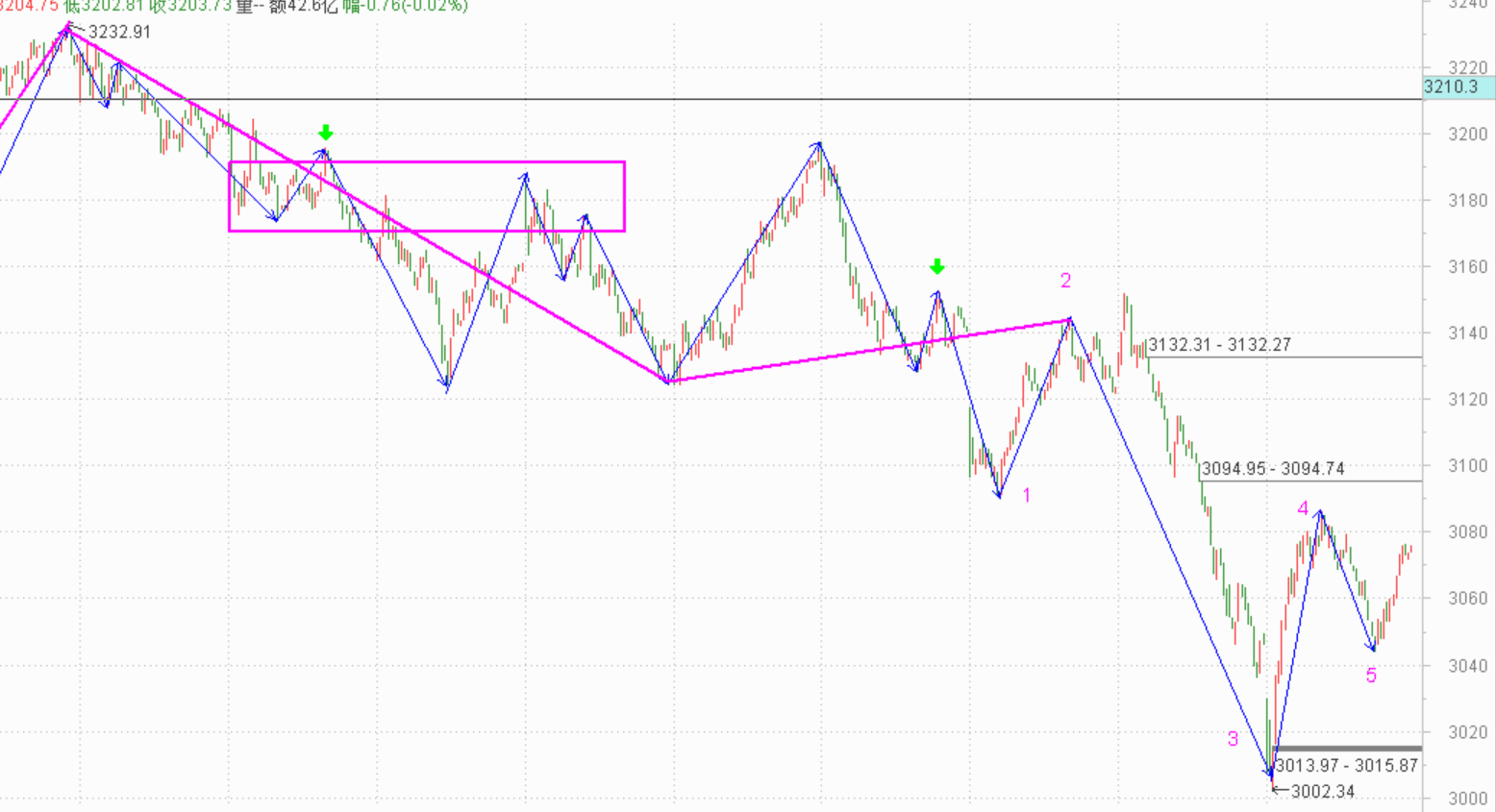Click the 3210.3 current price tag

(x=1452, y=87)
